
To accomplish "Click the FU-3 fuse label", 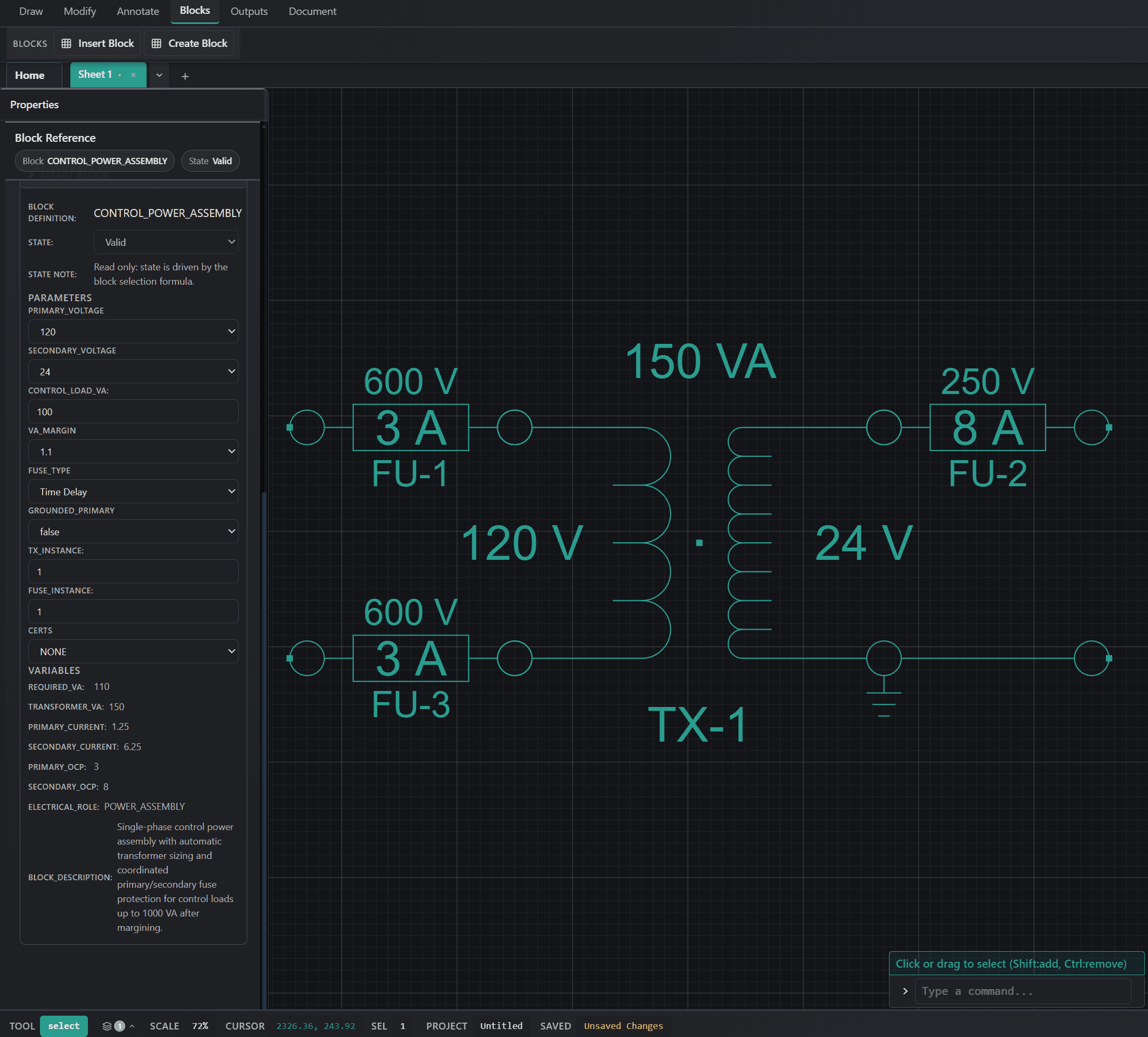I will [x=410, y=705].
